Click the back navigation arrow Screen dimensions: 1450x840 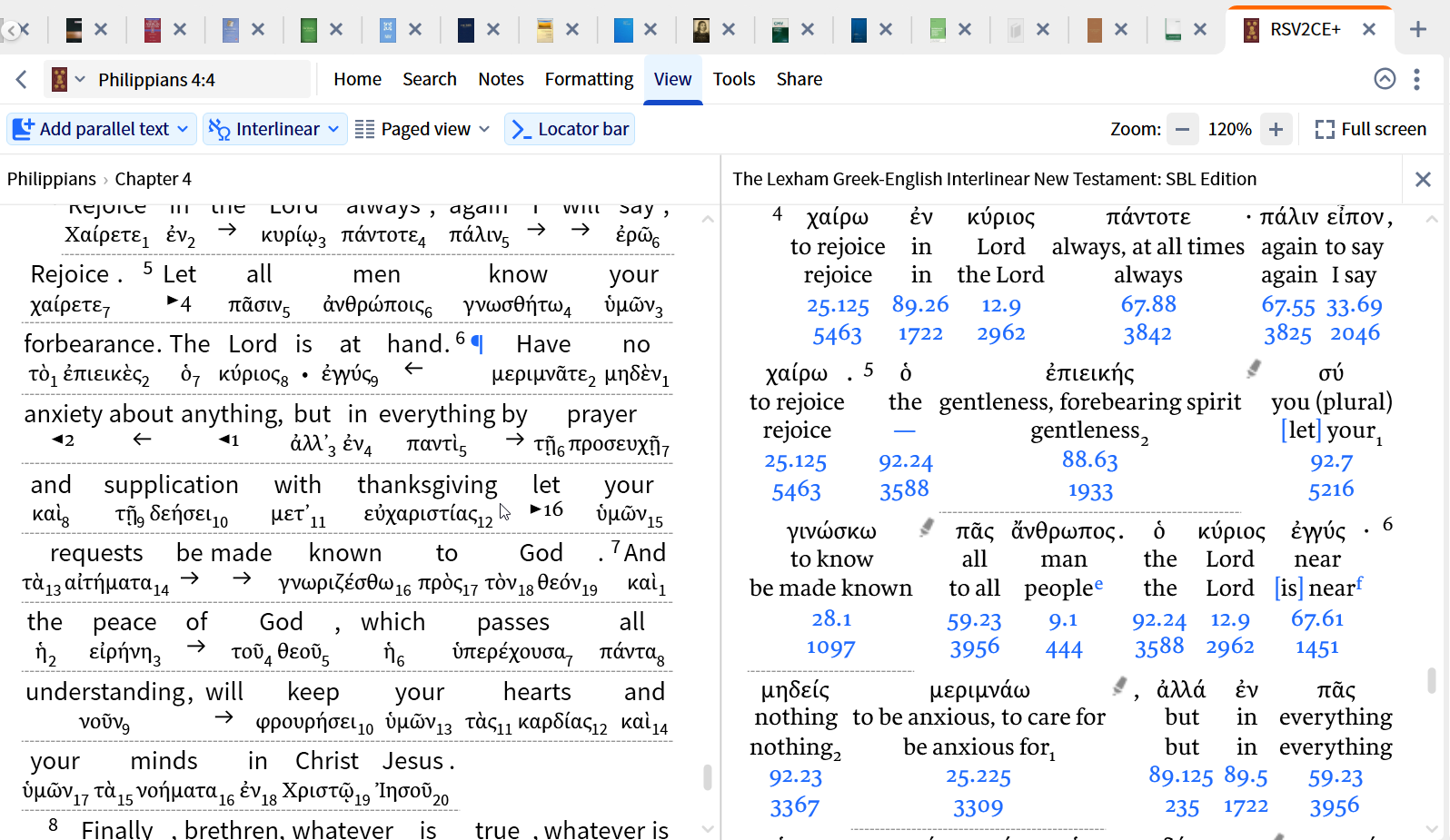[x=22, y=80]
